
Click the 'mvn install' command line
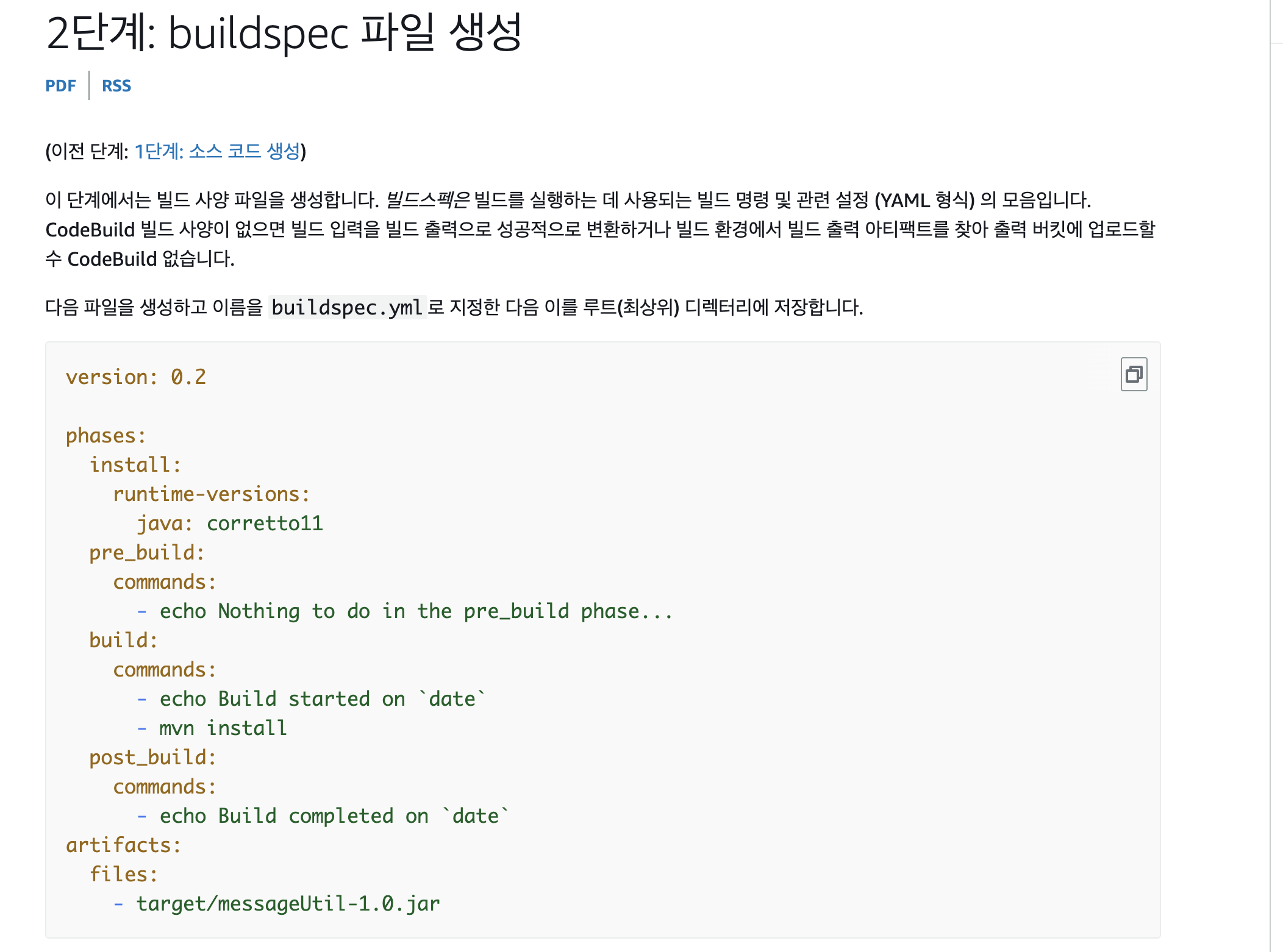(x=223, y=728)
